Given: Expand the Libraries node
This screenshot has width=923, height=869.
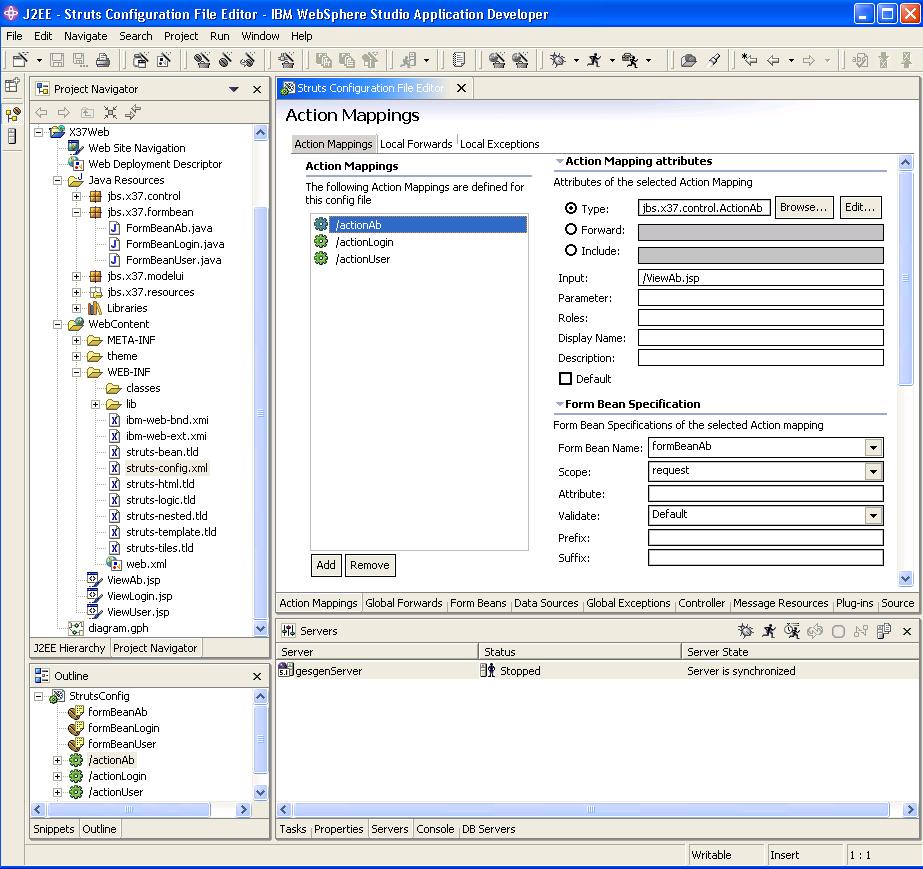Looking at the screenshot, I should (x=77, y=308).
